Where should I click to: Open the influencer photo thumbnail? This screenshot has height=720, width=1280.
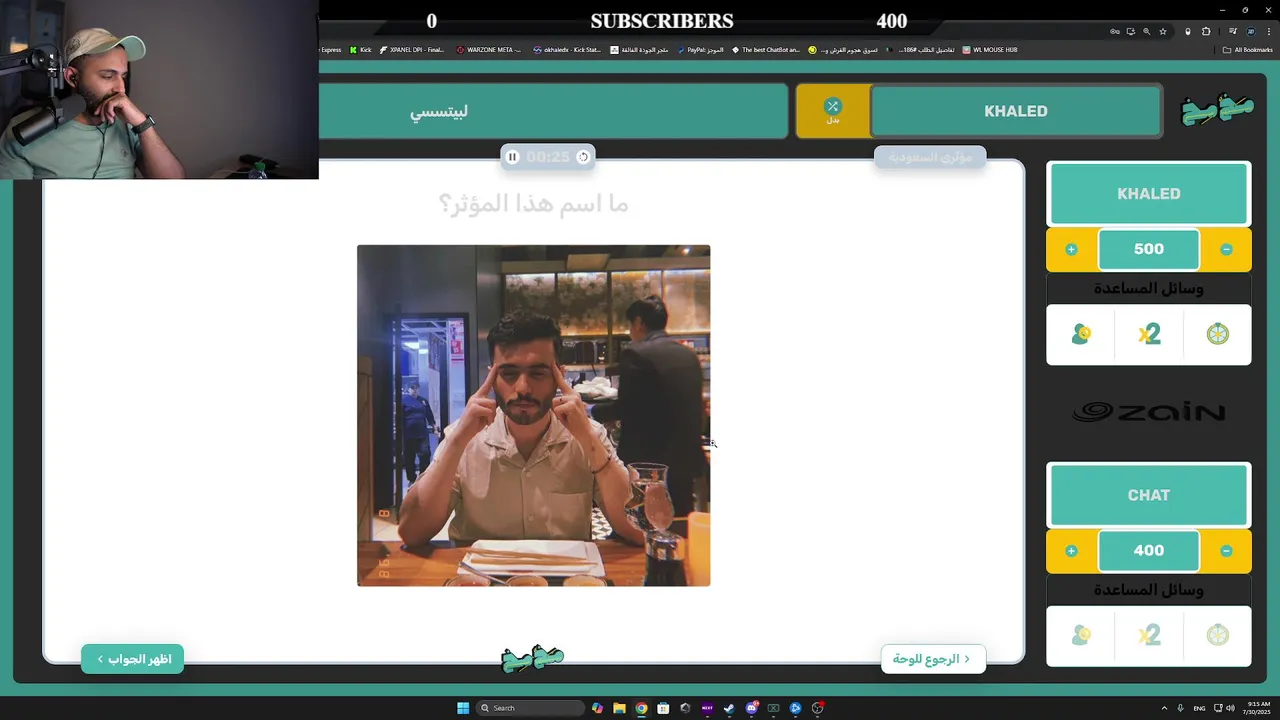pyautogui.click(x=534, y=415)
